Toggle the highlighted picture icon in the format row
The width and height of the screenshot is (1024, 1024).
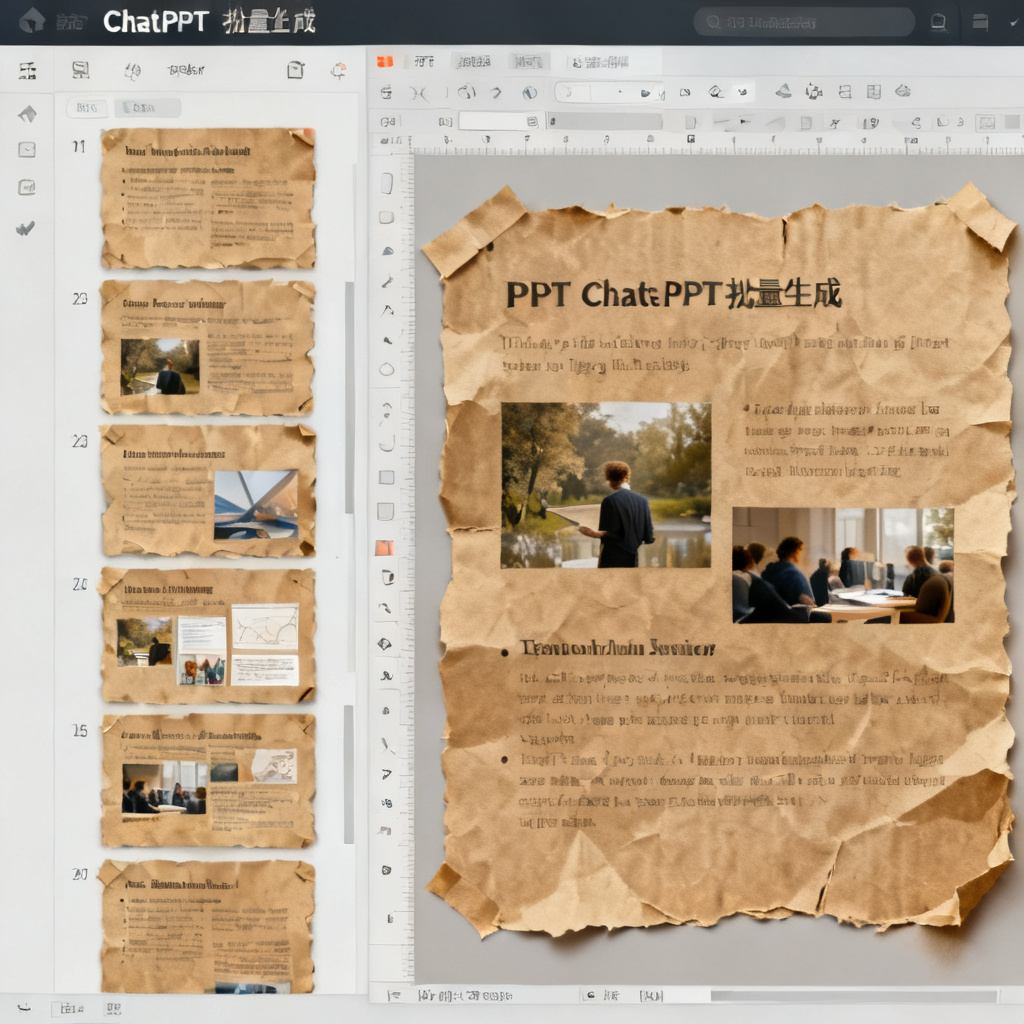click(985, 122)
